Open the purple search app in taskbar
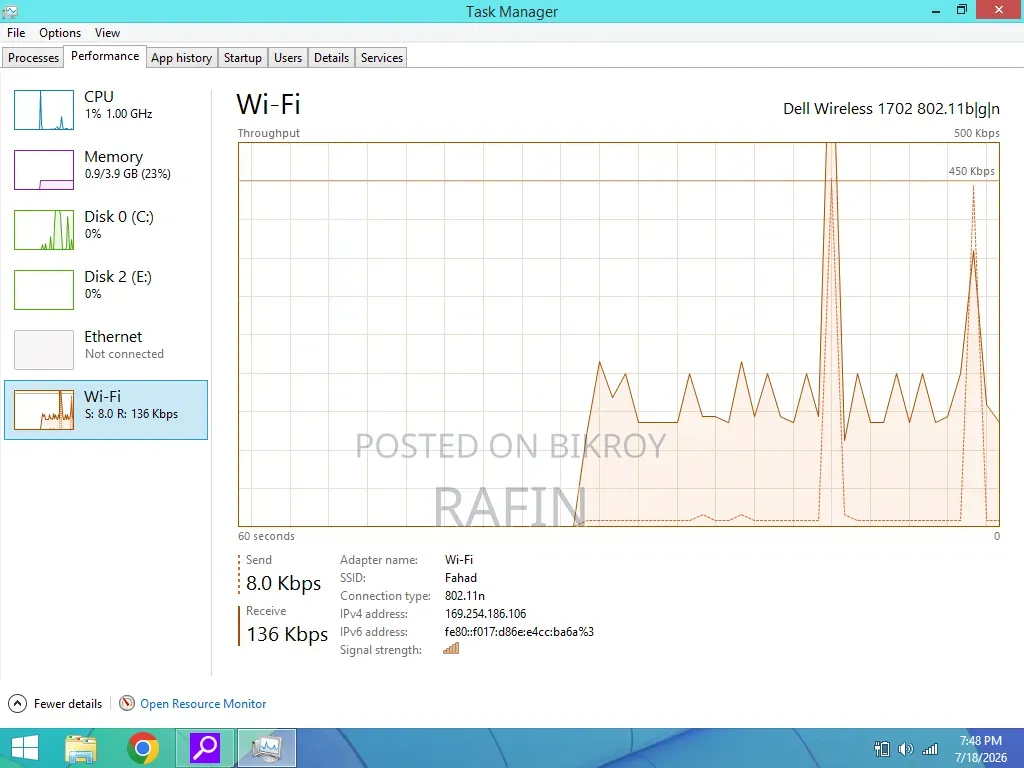 tap(205, 748)
